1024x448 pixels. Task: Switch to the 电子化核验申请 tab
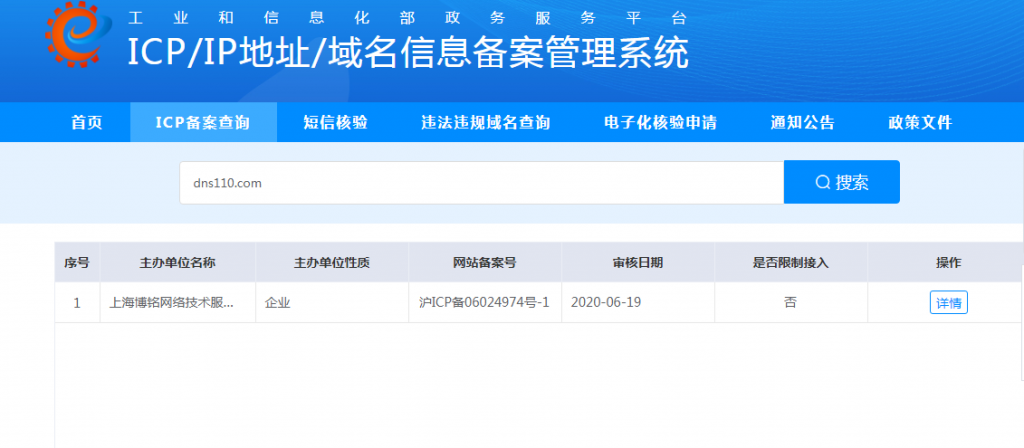[660, 123]
